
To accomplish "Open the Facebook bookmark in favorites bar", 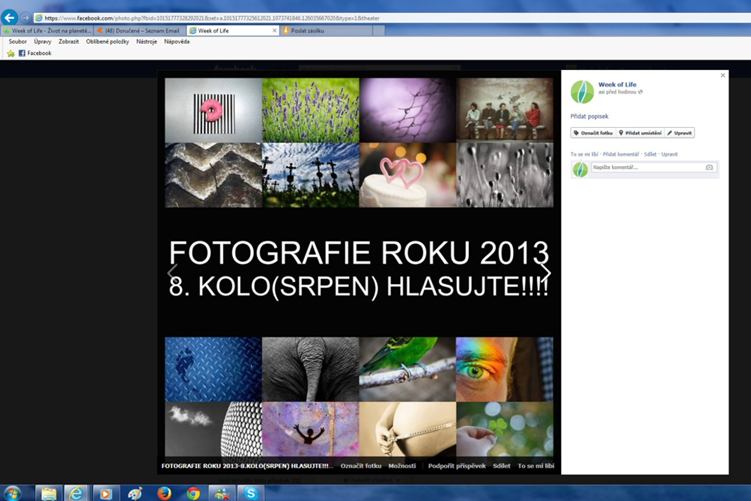I will (x=35, y=53).
